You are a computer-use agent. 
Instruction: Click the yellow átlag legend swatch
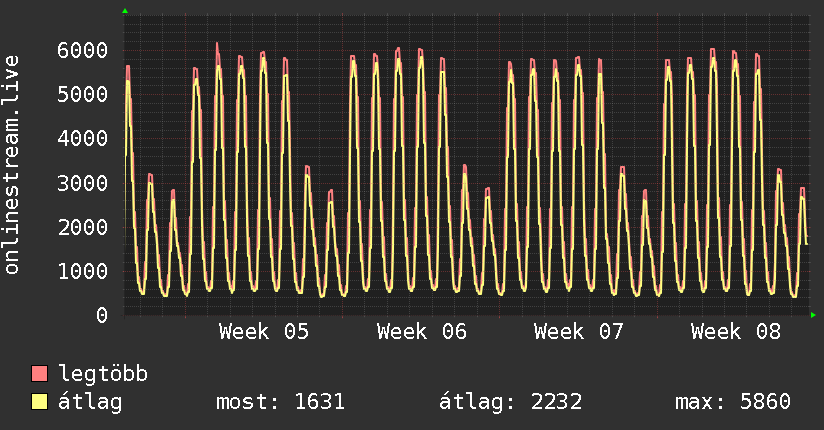click(40, 402)
